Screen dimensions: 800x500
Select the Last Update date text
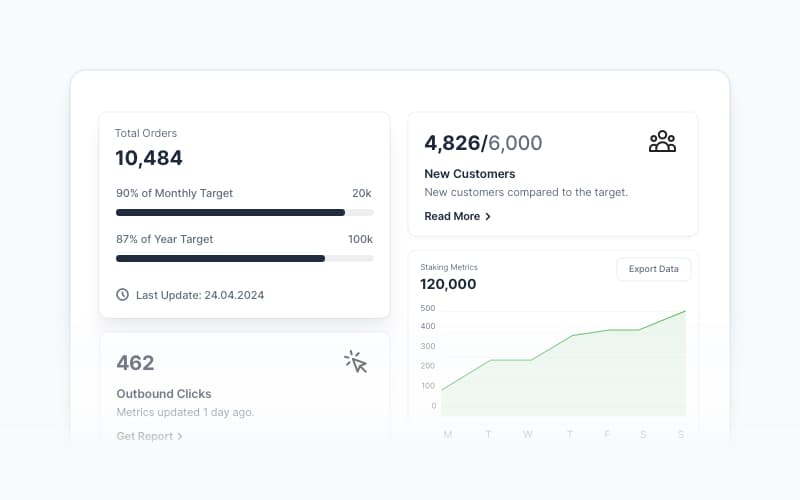(x=200, y=295)
